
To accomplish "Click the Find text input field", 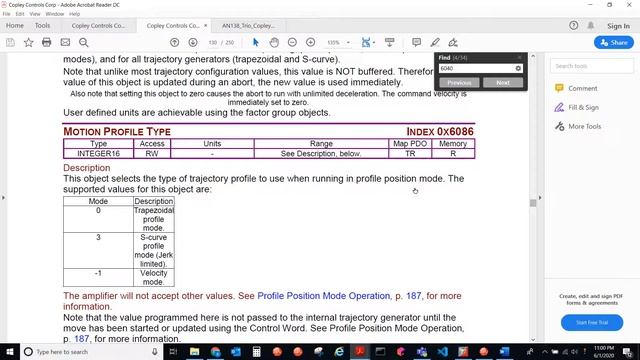I will click(476, 69).
